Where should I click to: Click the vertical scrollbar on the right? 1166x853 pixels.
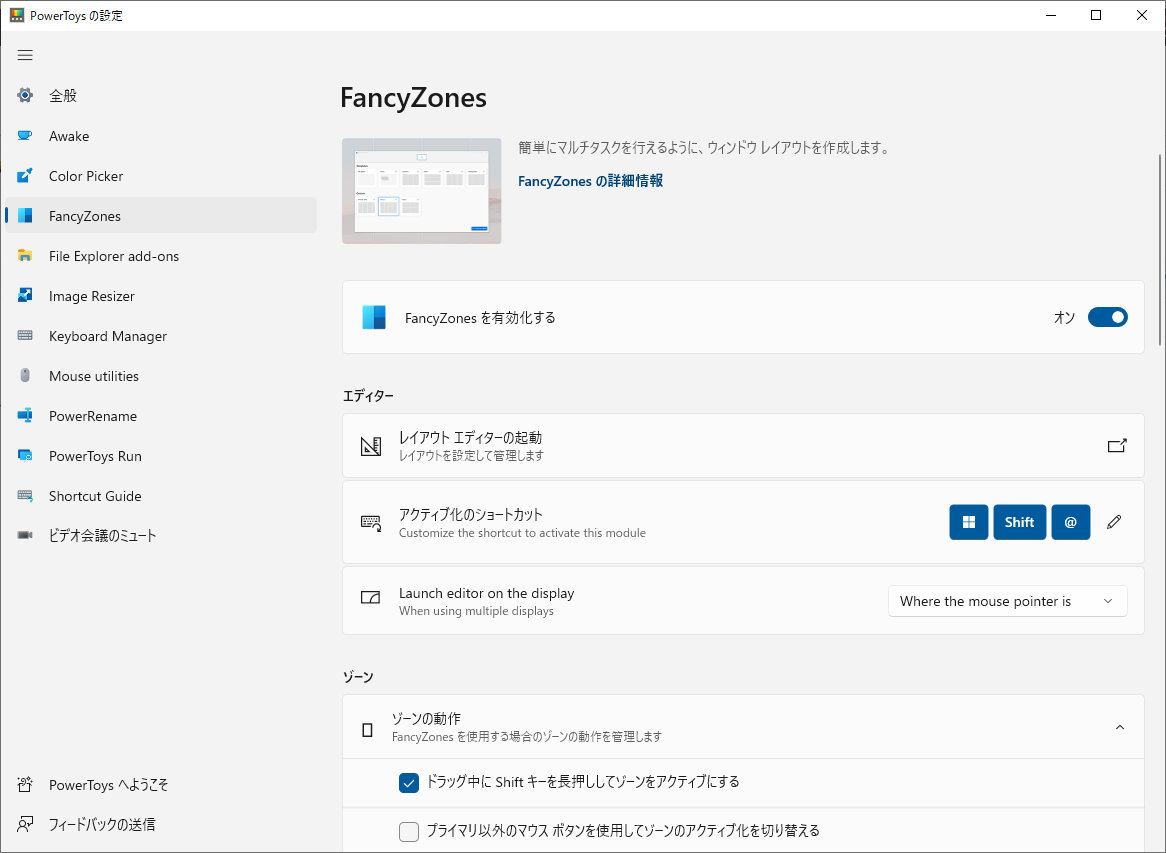click(x=1161, y=250)
